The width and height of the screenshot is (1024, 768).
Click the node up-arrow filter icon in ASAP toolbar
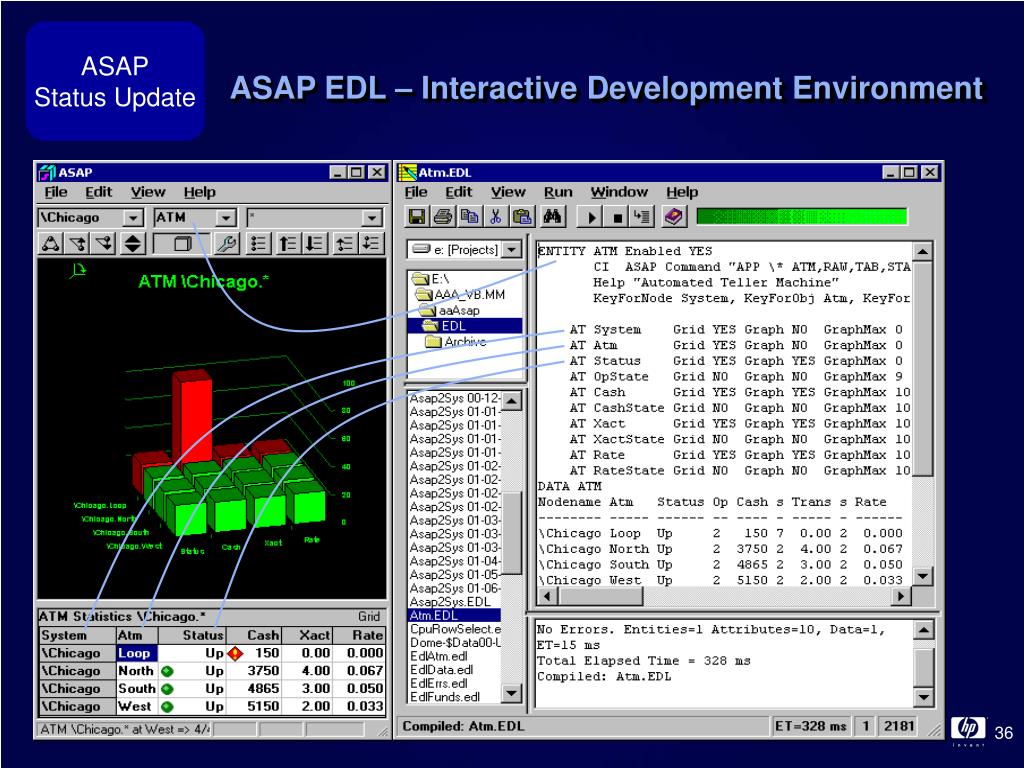(78, 244)
